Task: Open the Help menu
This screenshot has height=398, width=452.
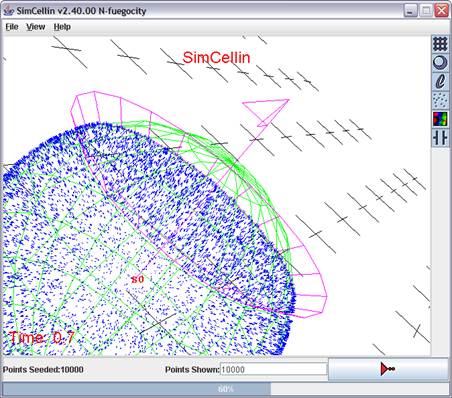Action: point(62,27)
